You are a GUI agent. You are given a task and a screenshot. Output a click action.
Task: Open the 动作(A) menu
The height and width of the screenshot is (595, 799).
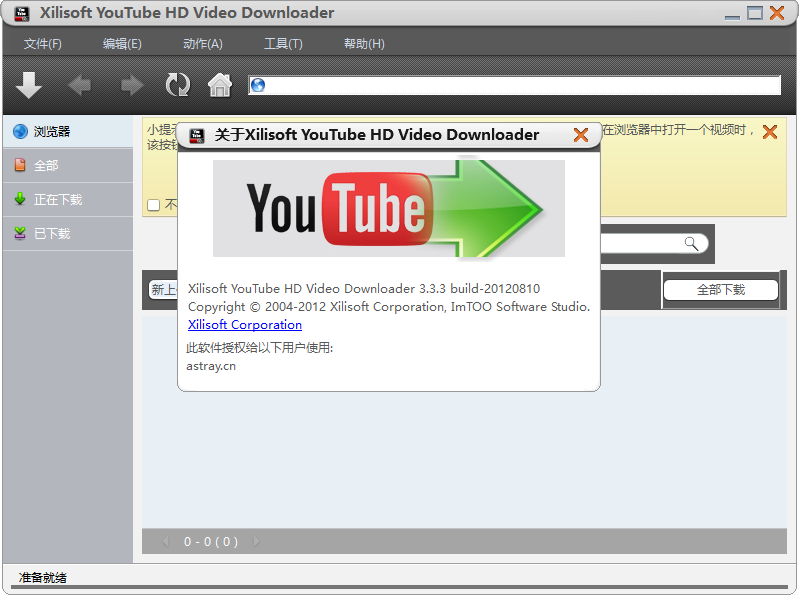203,44
